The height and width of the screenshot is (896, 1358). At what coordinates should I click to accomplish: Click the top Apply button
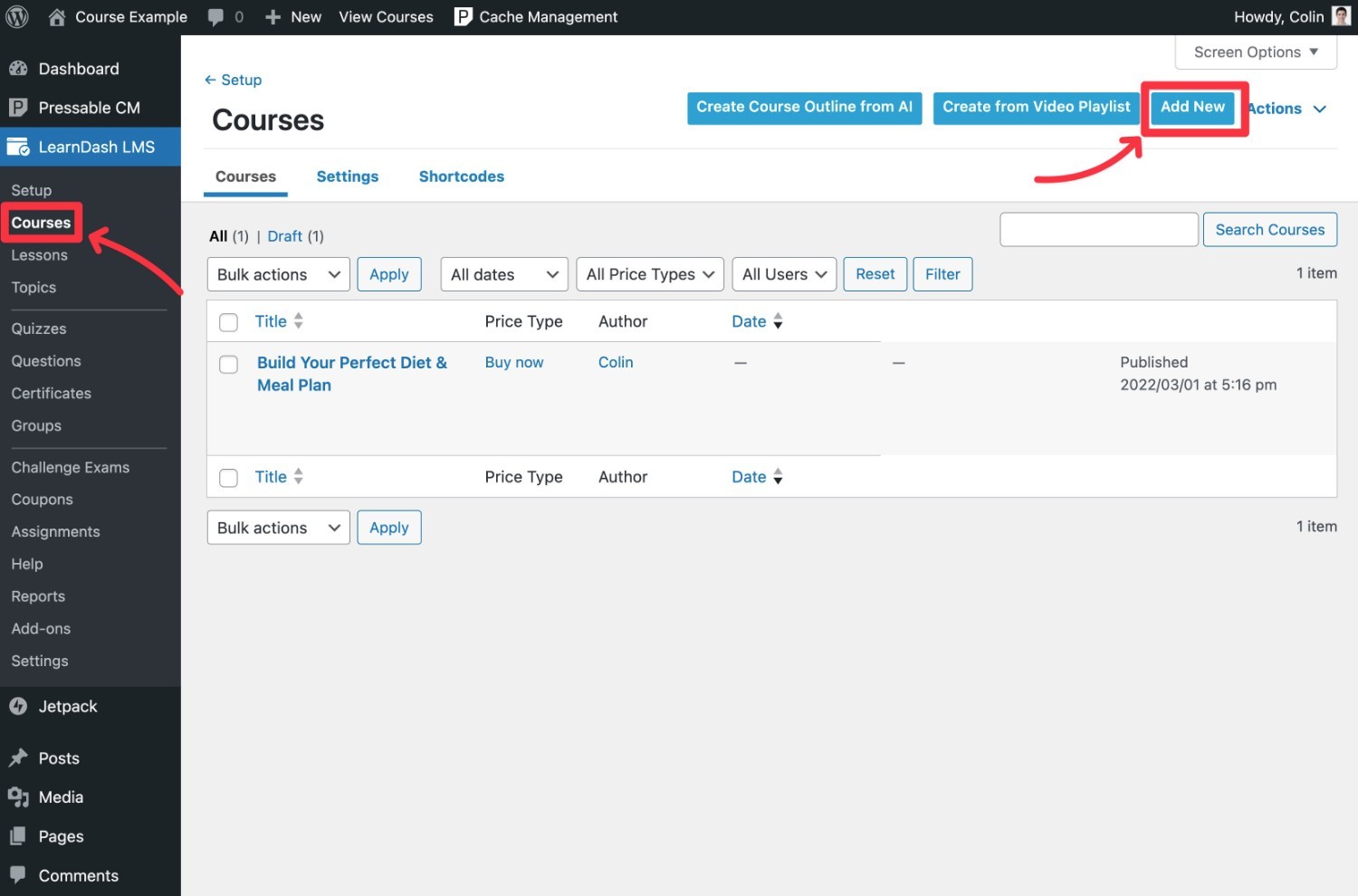tap(389, 274)
